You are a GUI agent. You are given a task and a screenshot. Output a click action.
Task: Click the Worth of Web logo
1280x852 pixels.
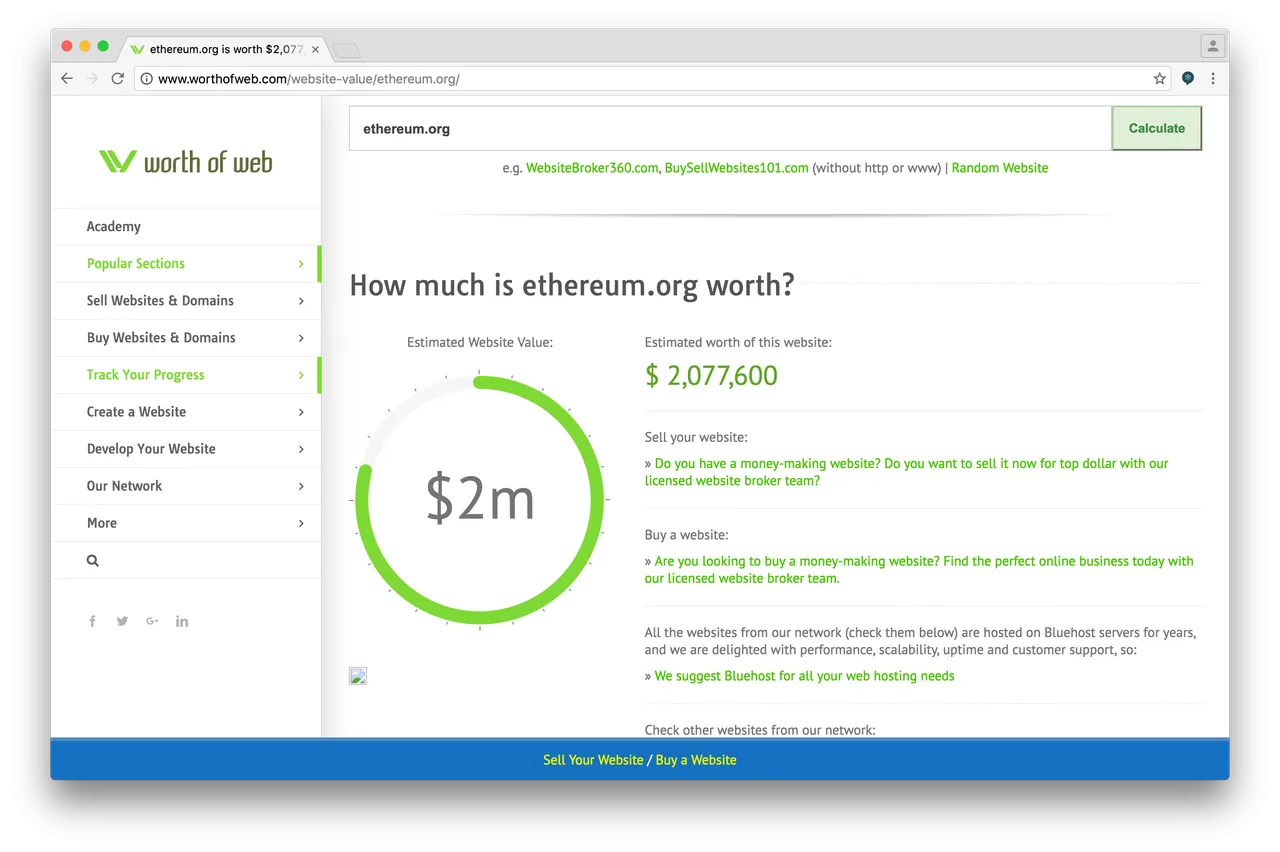(x=186, y=162)
